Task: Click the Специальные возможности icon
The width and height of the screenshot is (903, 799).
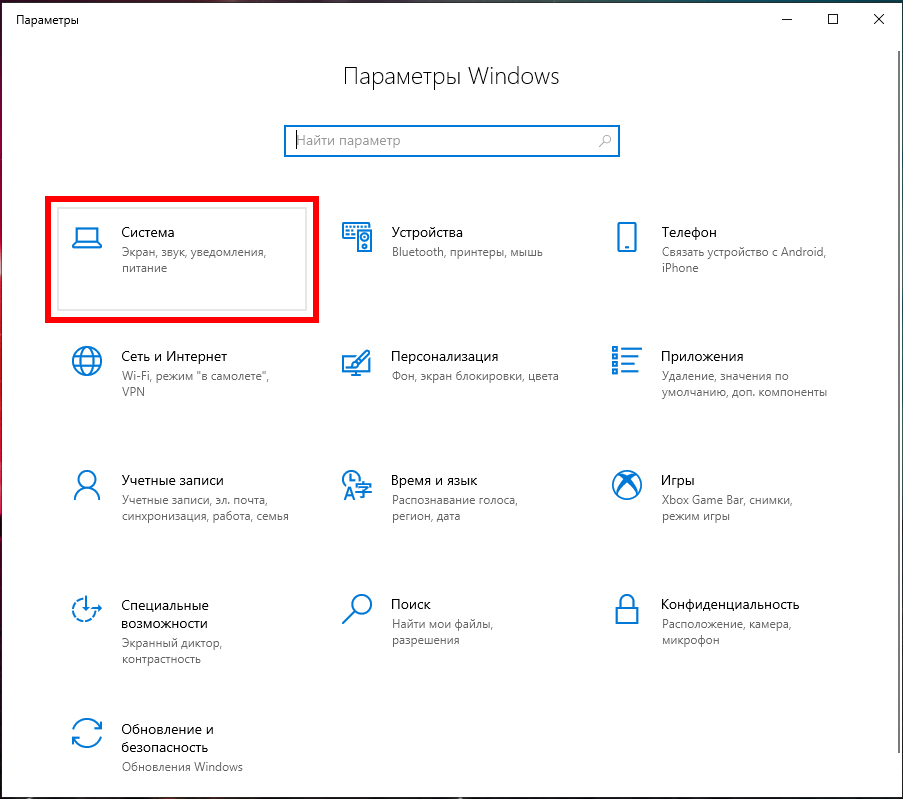Action: click(87, 609)
